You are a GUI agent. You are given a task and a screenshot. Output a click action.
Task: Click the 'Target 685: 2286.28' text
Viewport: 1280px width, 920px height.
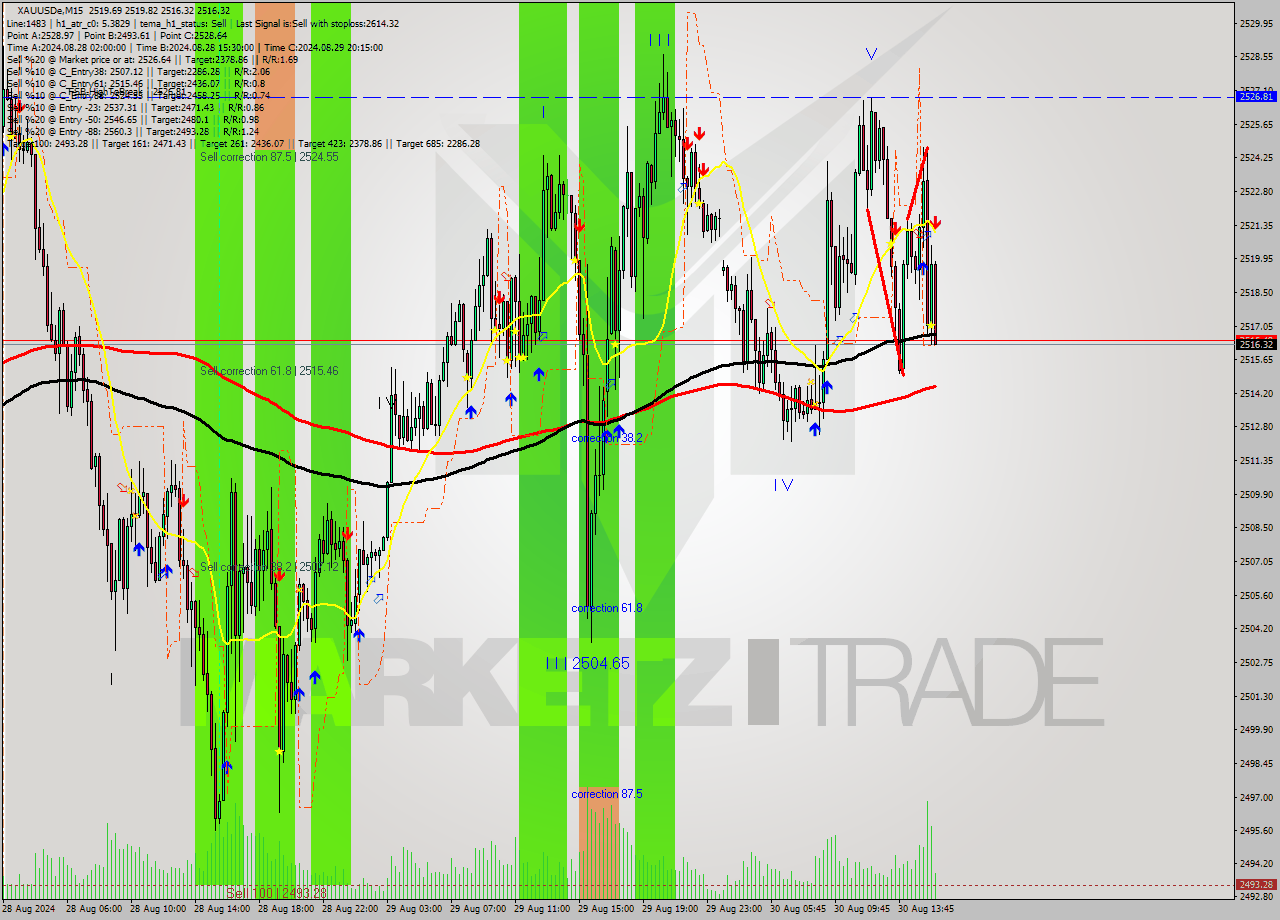pos(438,143)
